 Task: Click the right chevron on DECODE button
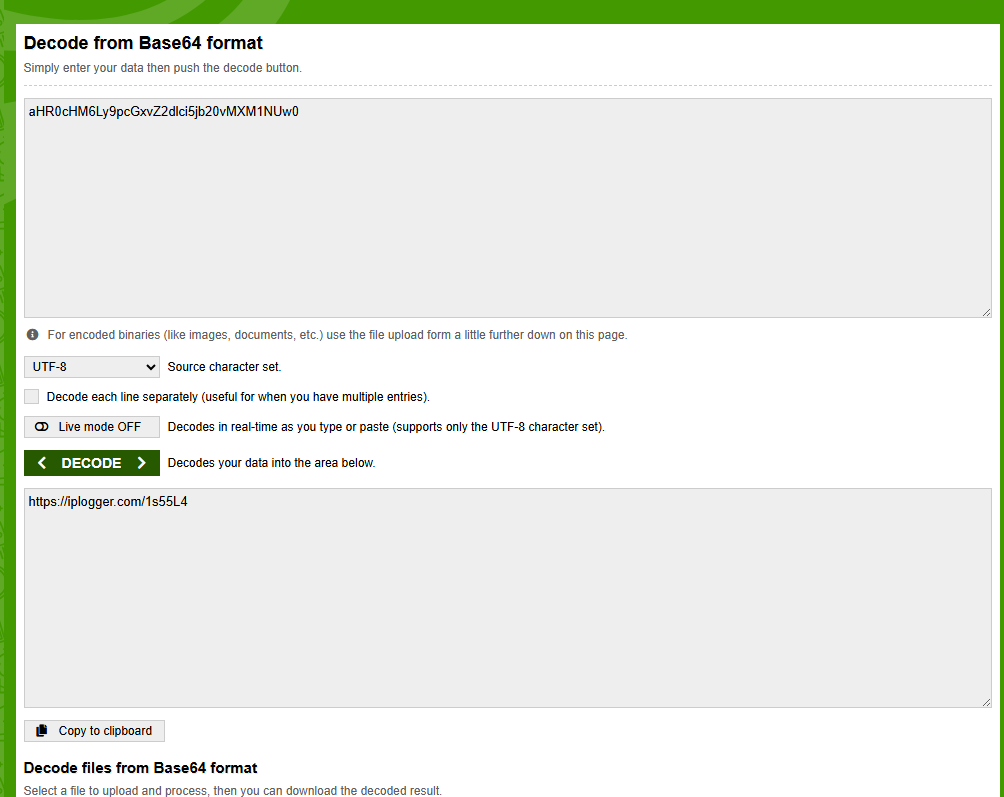[x=142, y=463]
